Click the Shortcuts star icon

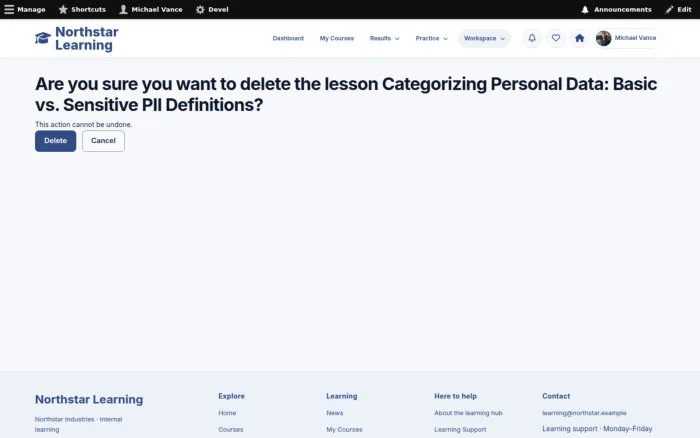(63, 9)
